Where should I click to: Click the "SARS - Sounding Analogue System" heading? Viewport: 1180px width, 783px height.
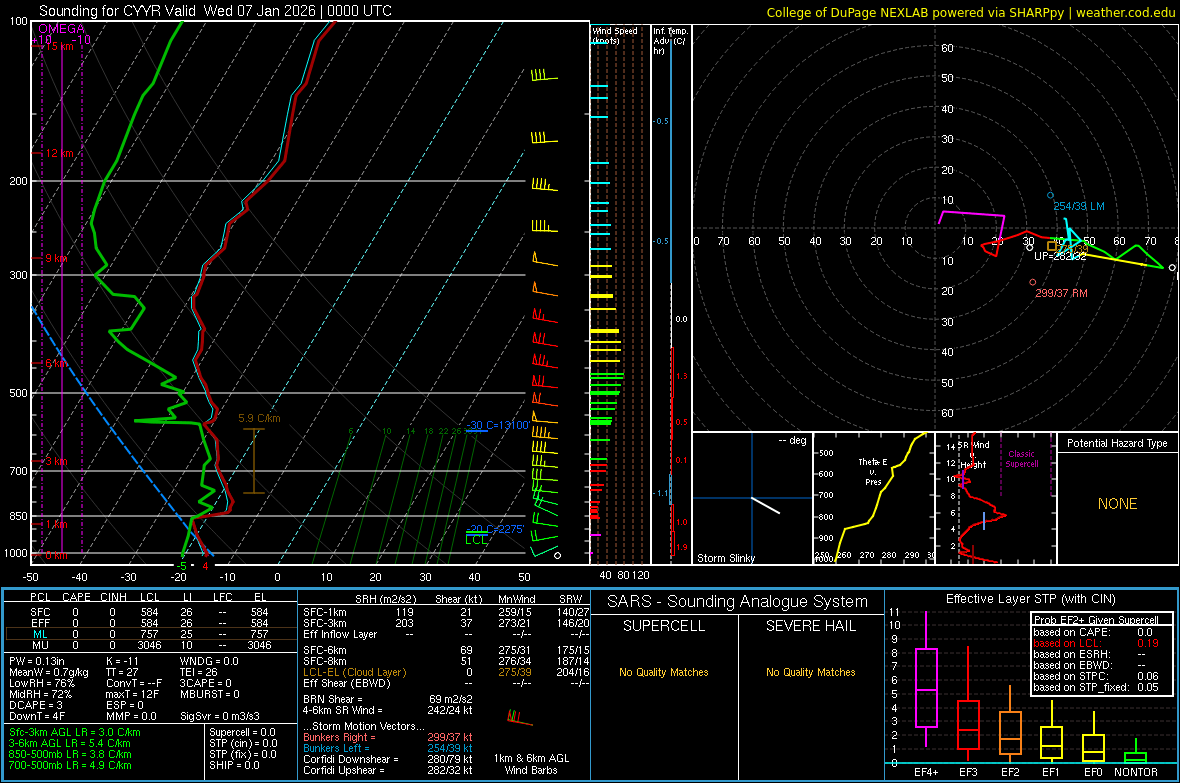(x=738, y=602)
